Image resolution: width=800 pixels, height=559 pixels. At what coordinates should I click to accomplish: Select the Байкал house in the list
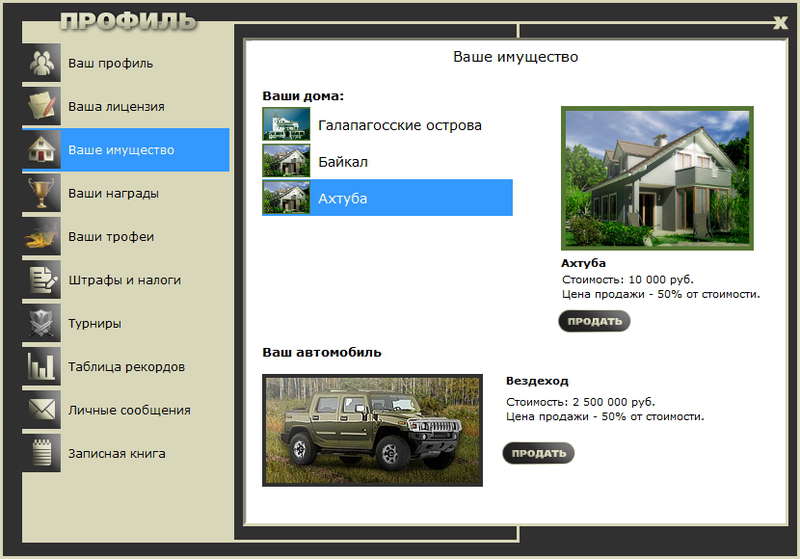point(387,161)
